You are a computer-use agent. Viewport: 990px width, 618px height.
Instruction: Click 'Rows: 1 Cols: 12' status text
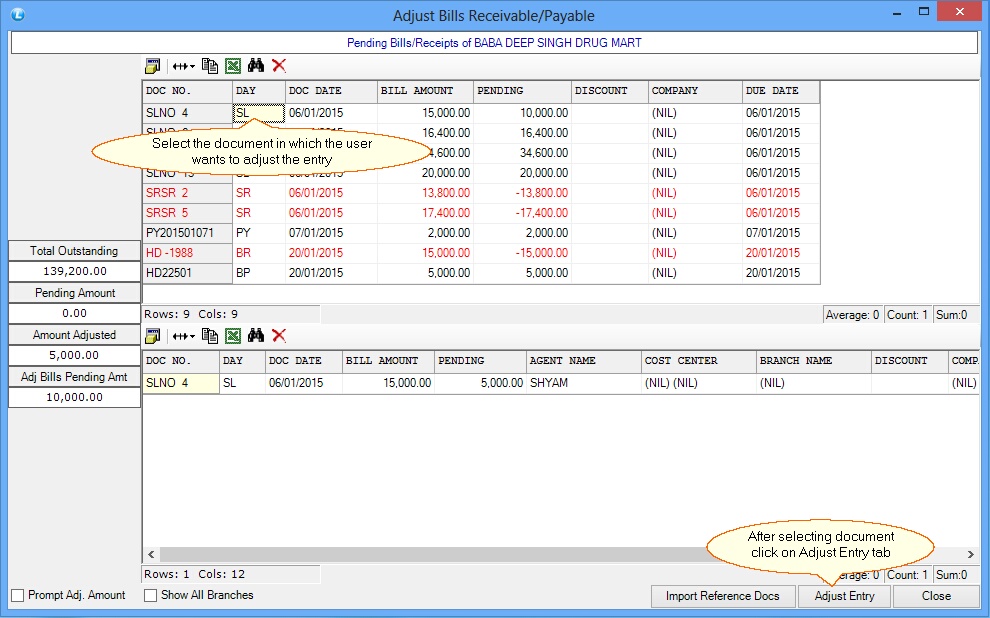click(x=194, y=574)
